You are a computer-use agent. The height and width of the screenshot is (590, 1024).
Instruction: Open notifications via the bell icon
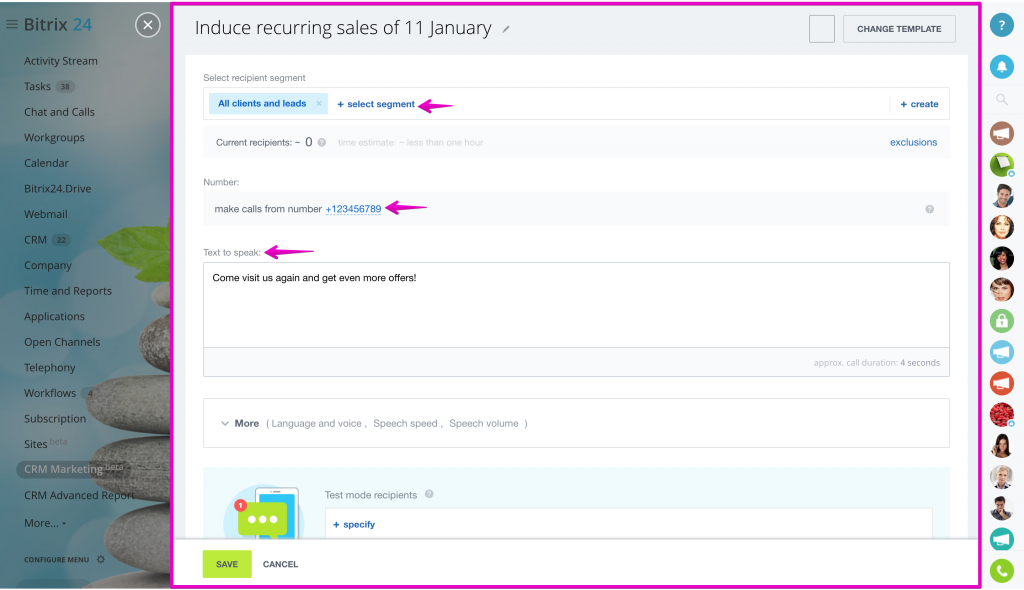(x=1001, y=67)
